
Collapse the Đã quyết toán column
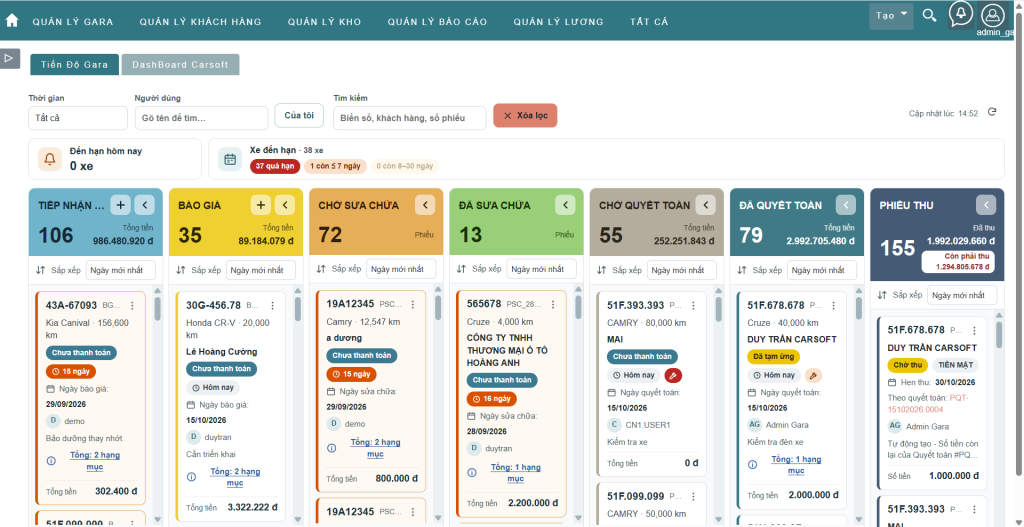(846, 205)
